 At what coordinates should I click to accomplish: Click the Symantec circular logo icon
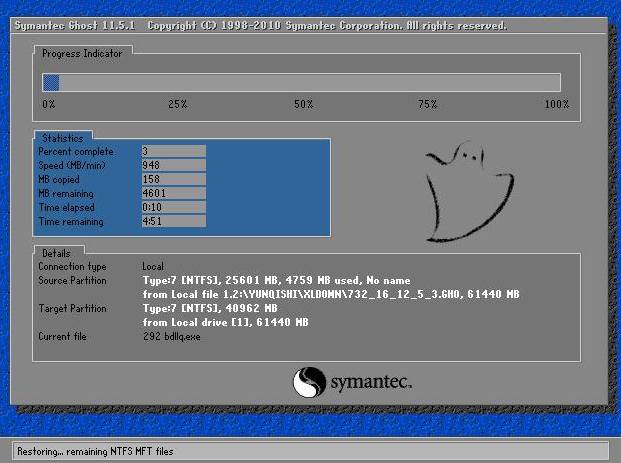[308, 382]
